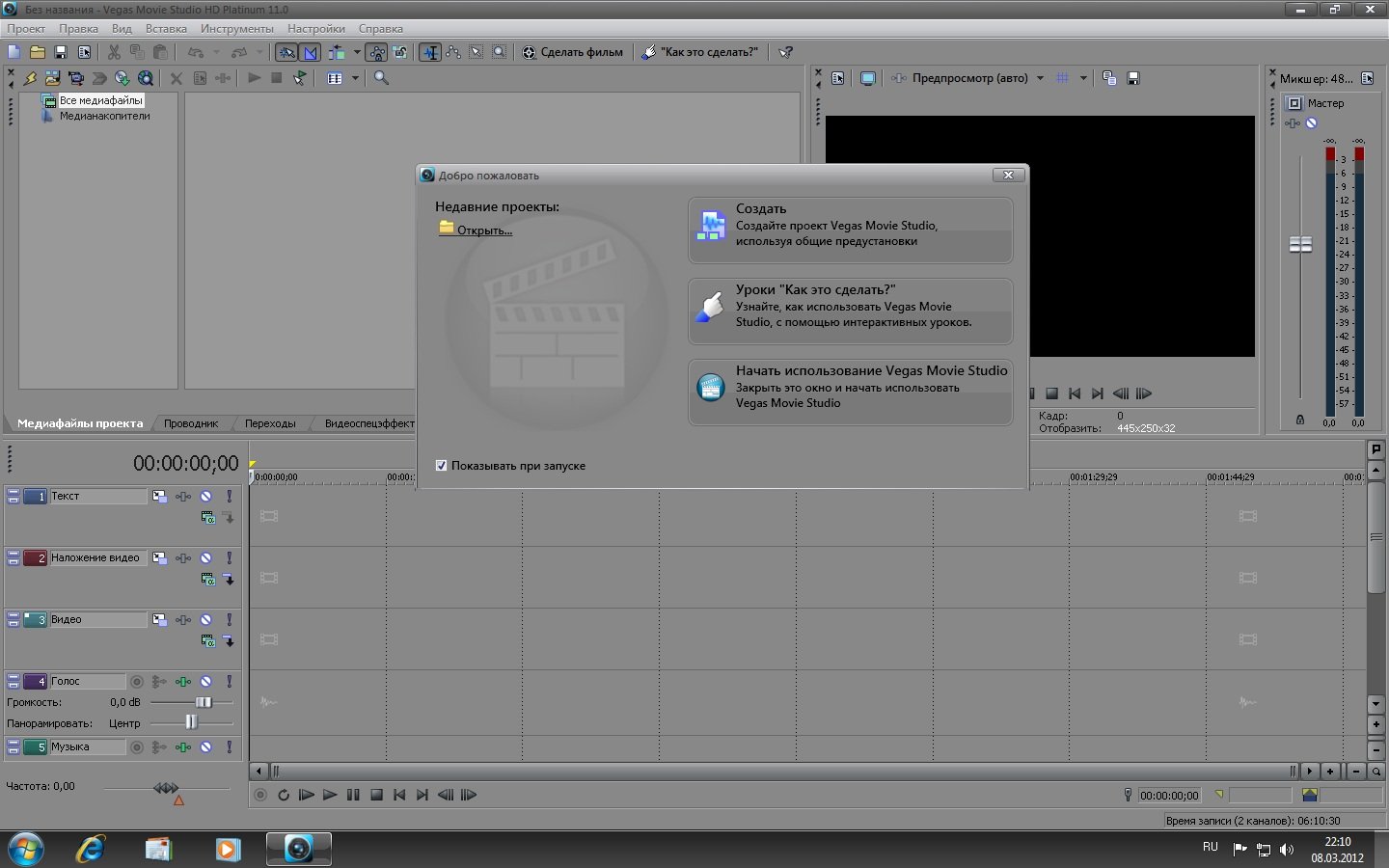Mute the Текст track

pyautogui.click(x=205, y=497)
